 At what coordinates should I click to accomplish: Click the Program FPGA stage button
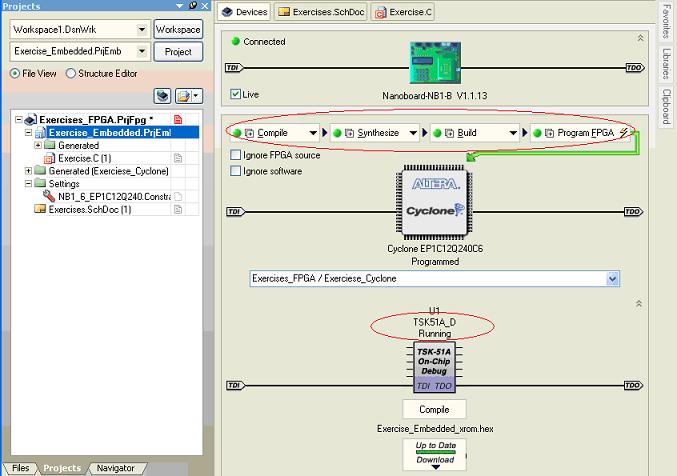tap(579, 133)
